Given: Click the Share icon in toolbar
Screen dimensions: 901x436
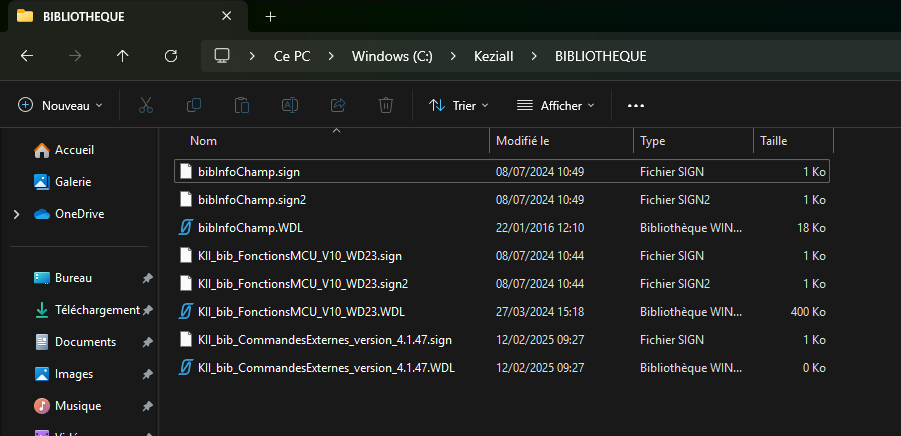Looking at the screenshot, I should [x=338, y=105].
